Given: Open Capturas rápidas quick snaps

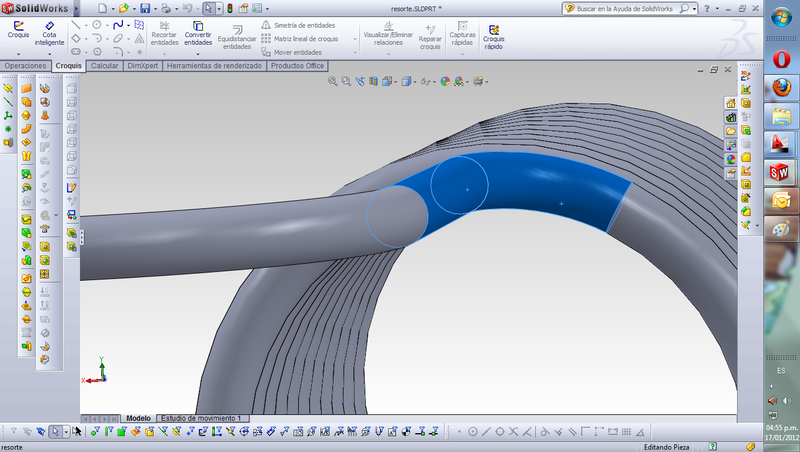Looking at the screenshot, I should [x=462, y=34].
